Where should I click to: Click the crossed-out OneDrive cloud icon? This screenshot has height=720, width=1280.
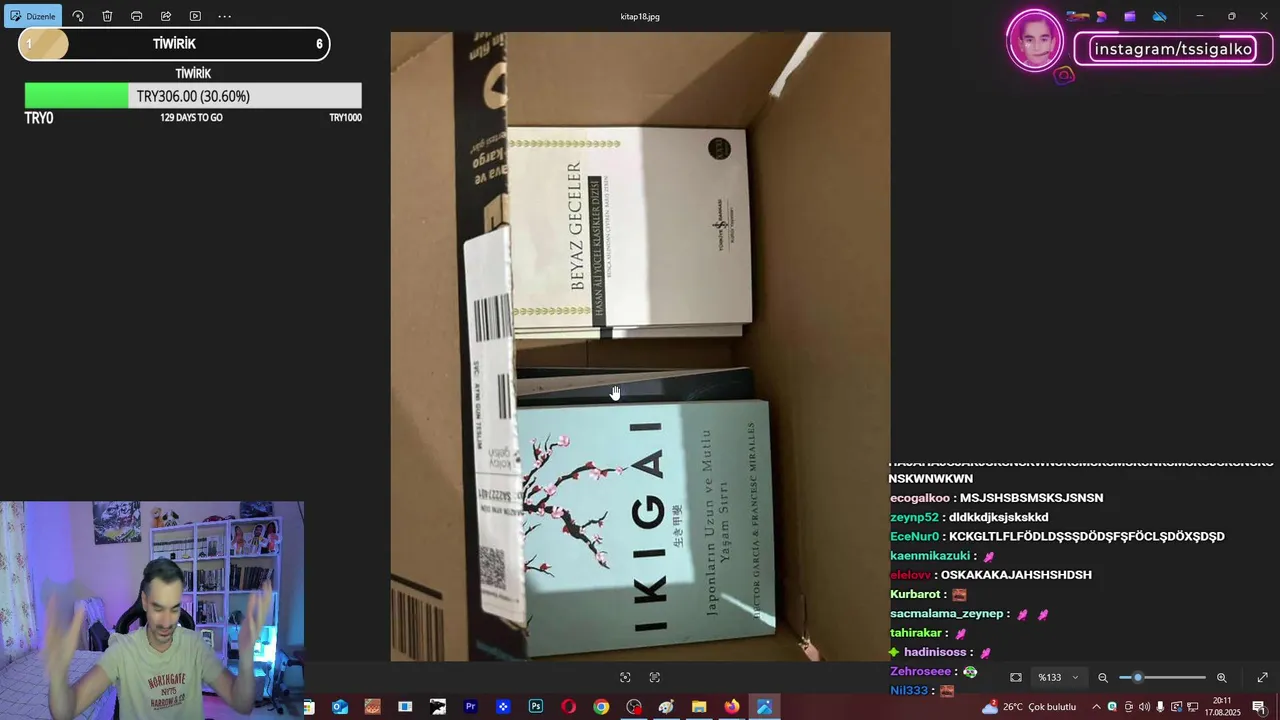(x=1160, y=16)
